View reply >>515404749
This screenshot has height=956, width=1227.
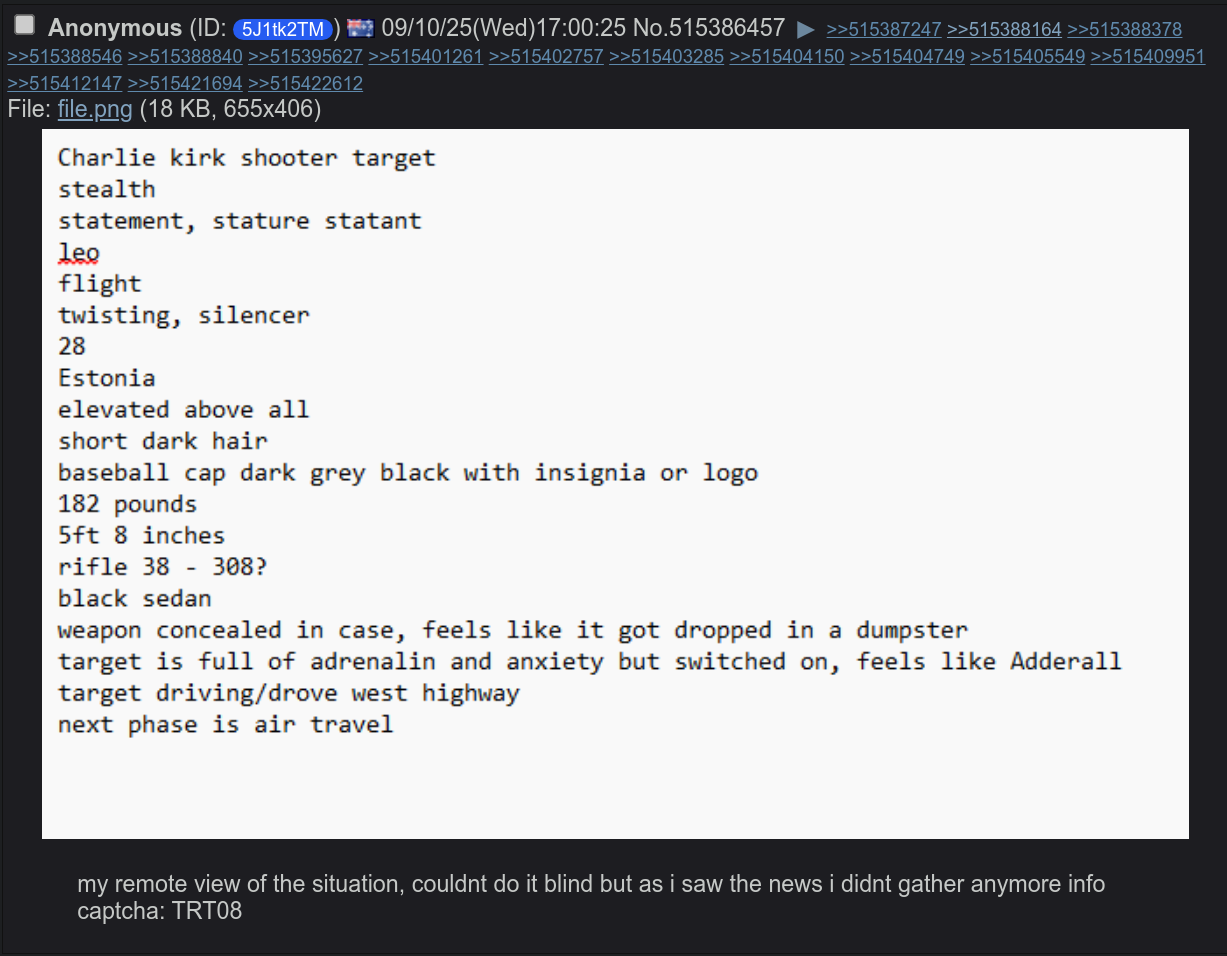click(907, 57)
